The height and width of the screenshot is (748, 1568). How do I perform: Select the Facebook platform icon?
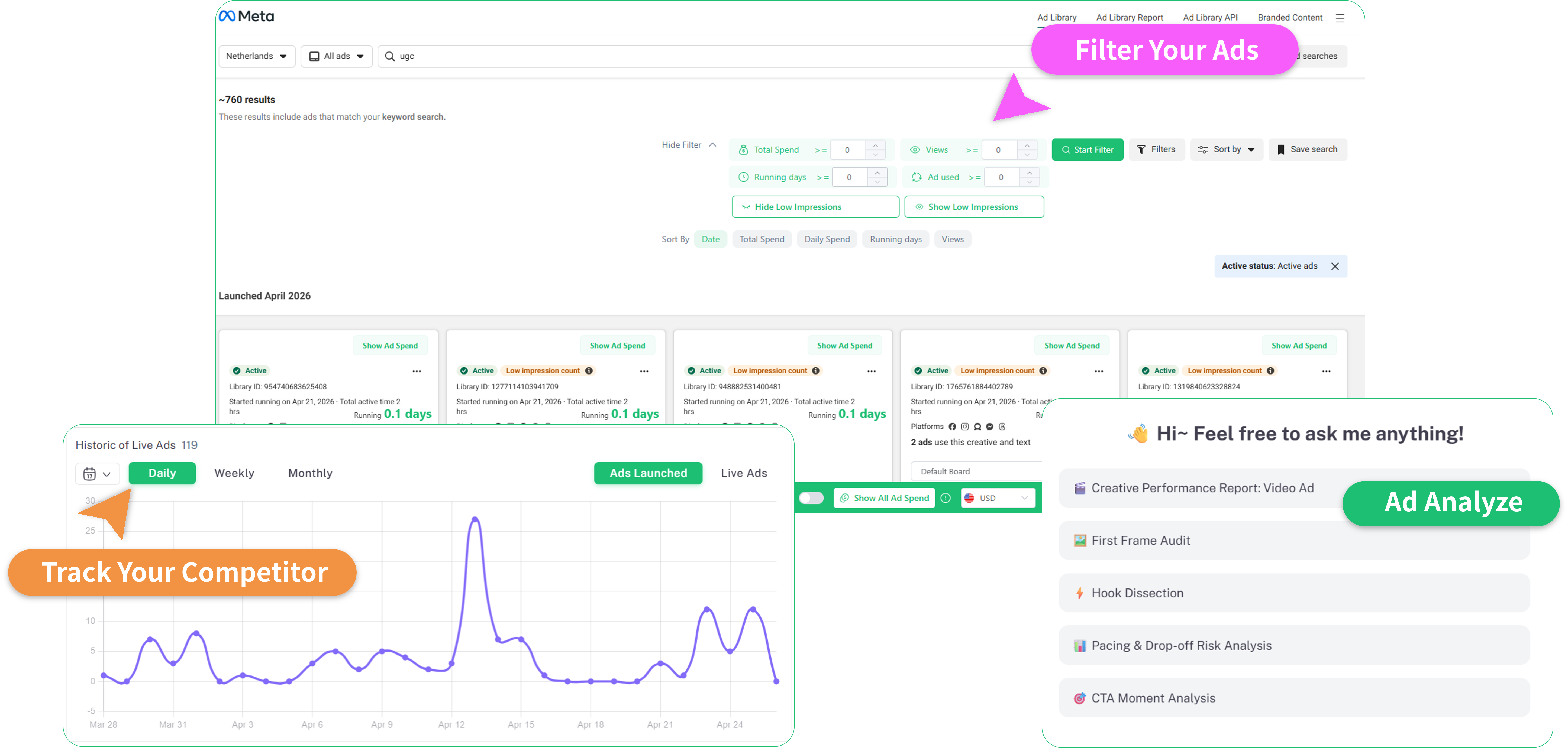(953, 427)
